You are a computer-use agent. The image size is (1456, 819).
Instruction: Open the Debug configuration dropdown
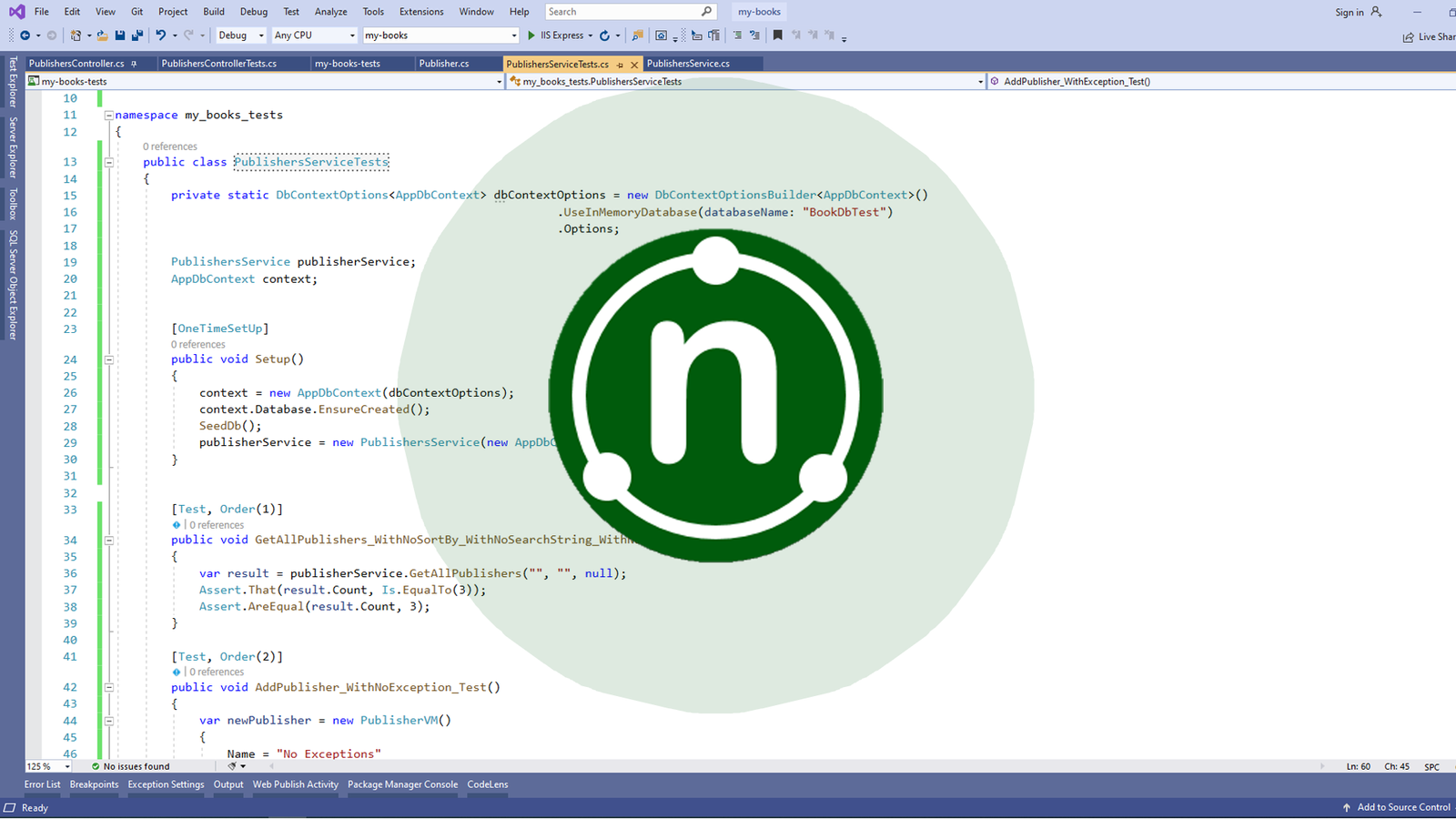[x=241, y=35]
